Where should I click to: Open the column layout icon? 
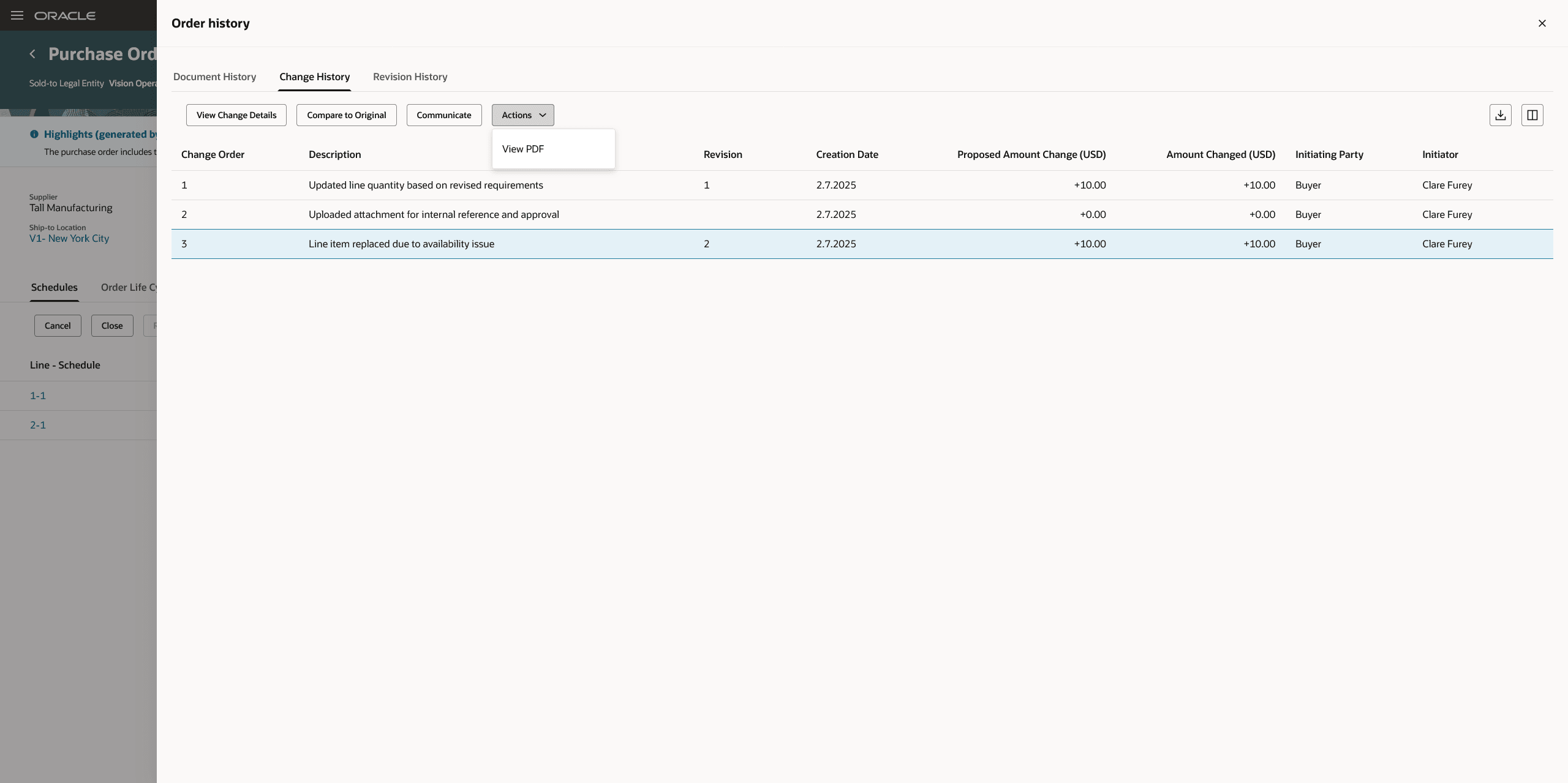click(1532, 115)
